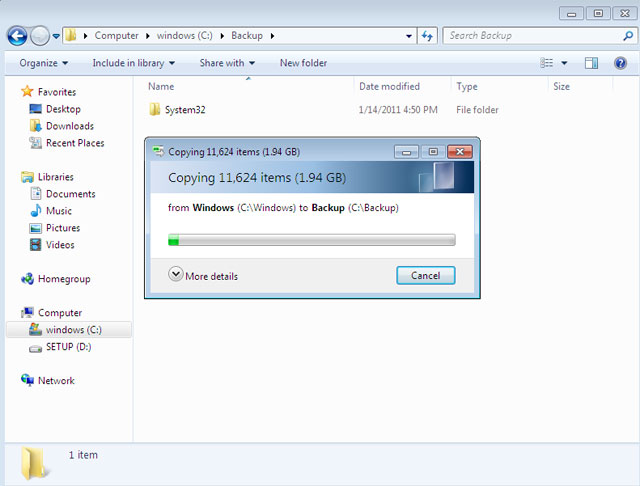The image size is (640, 486).
Task: Sort by Name column header
Action: coord(161,87)
